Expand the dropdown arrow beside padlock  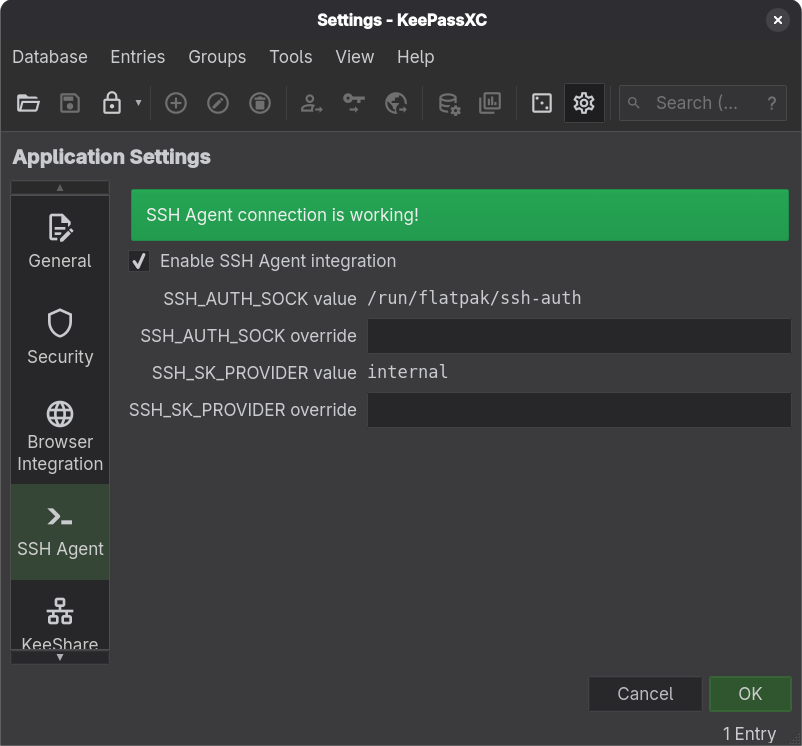(138, 103)
